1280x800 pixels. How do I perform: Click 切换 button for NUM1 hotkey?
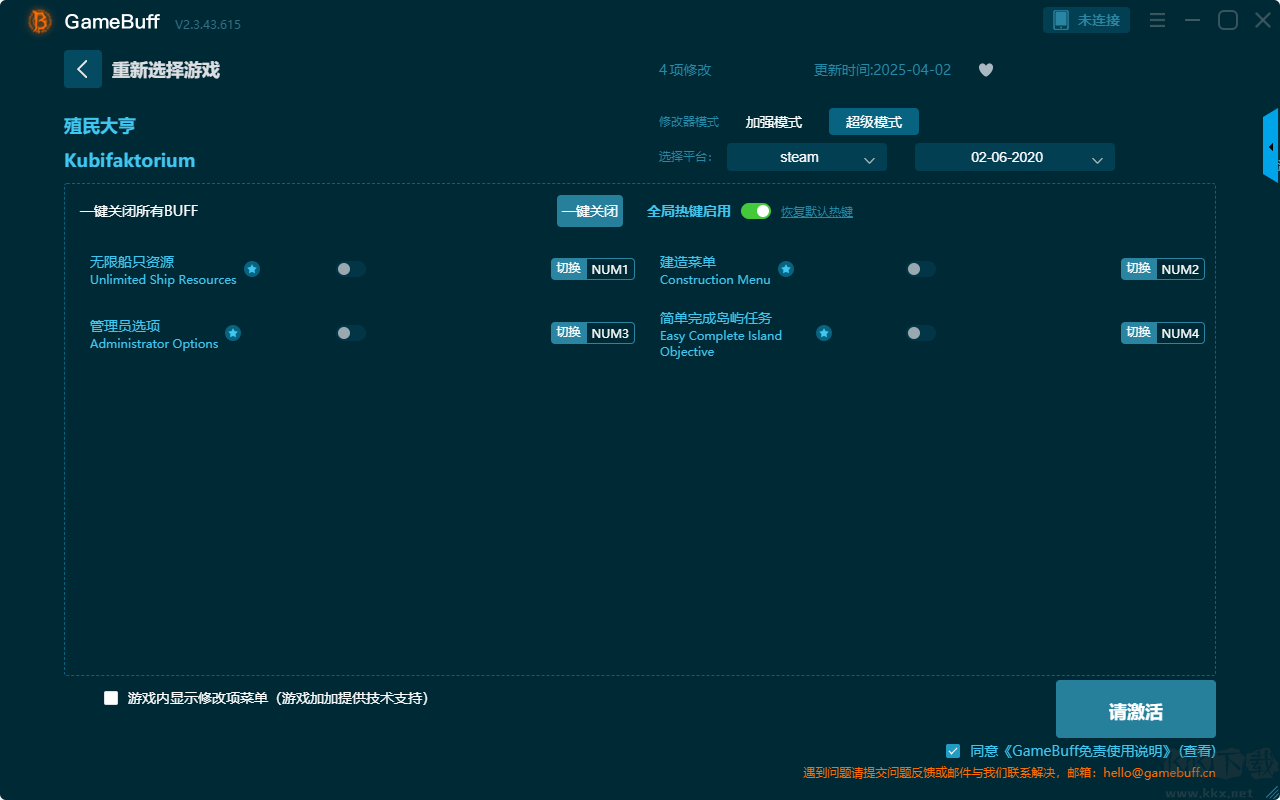(x=569, y=269)
